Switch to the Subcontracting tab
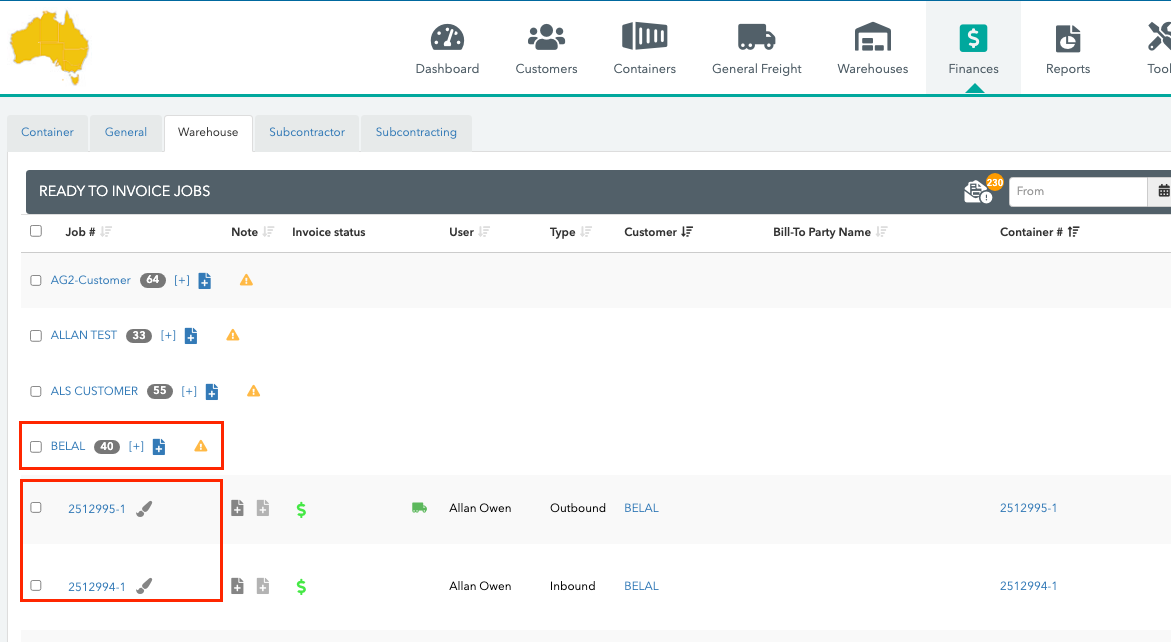 click(x=416, y=133)
